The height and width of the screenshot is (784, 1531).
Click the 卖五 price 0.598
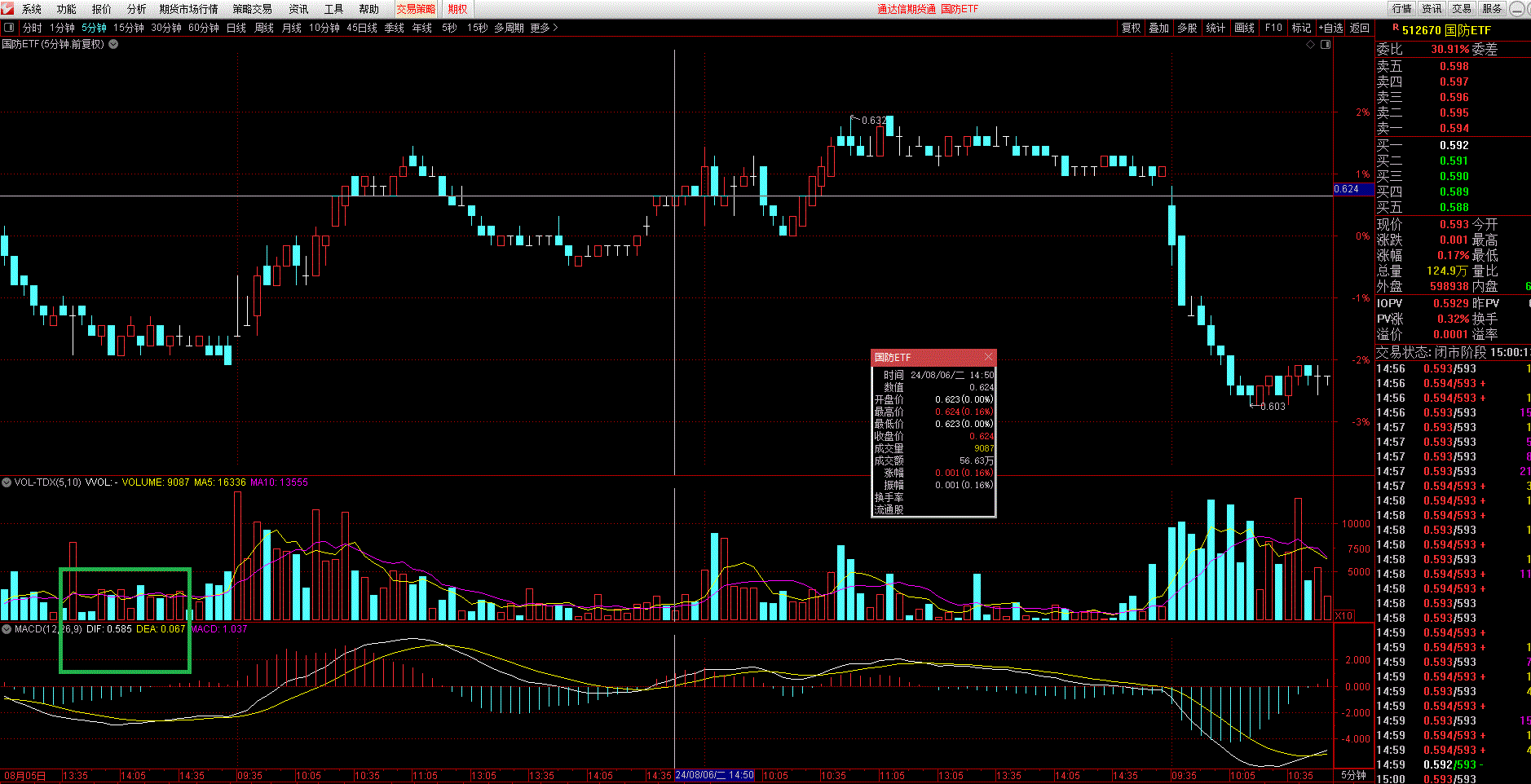(x=1454, y=66)
